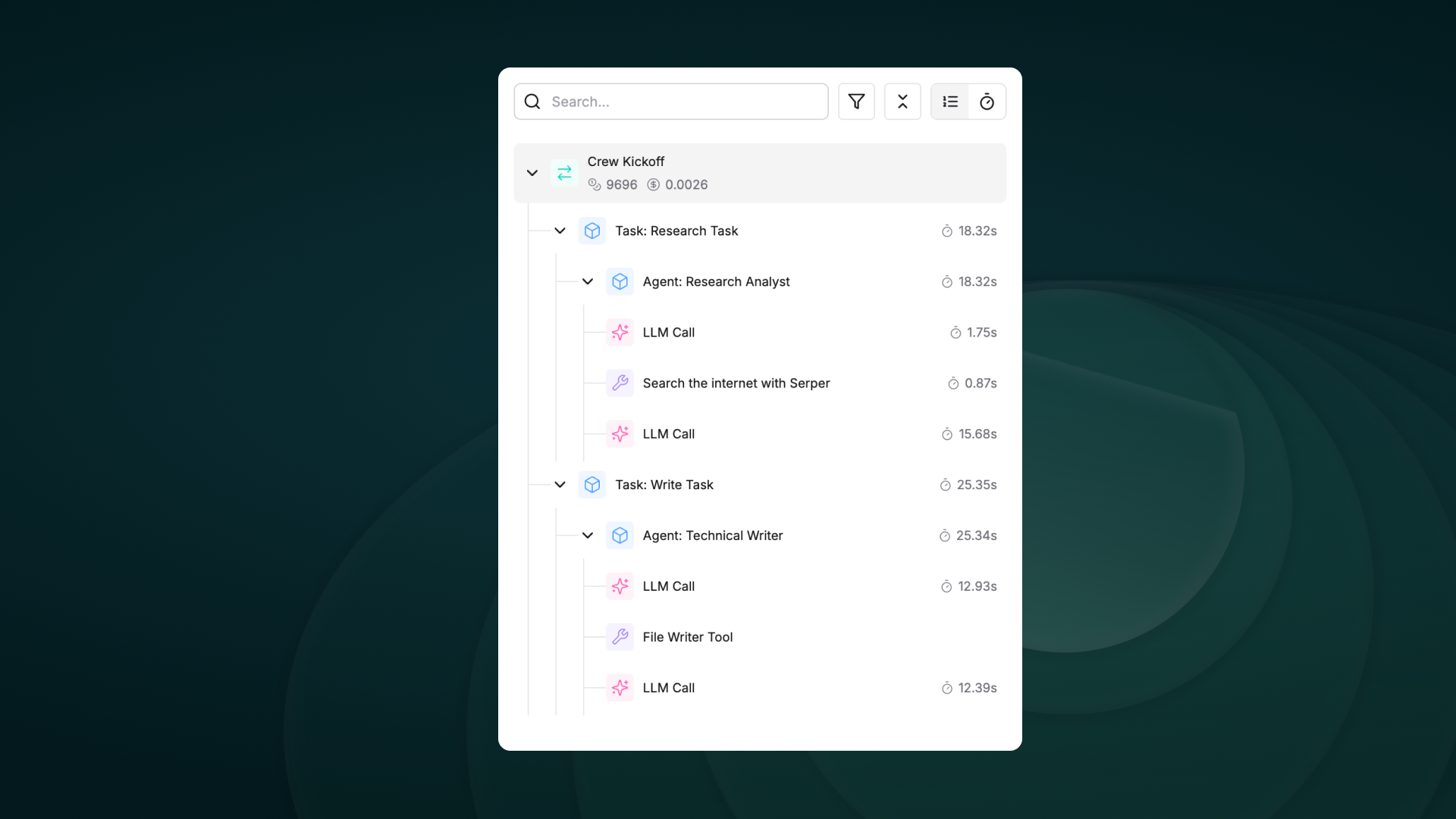Collapse Agent: Research Analyst chevron
Image resolution: width=1456 pixels, height=819 pixels.
(x=588, y=281)
